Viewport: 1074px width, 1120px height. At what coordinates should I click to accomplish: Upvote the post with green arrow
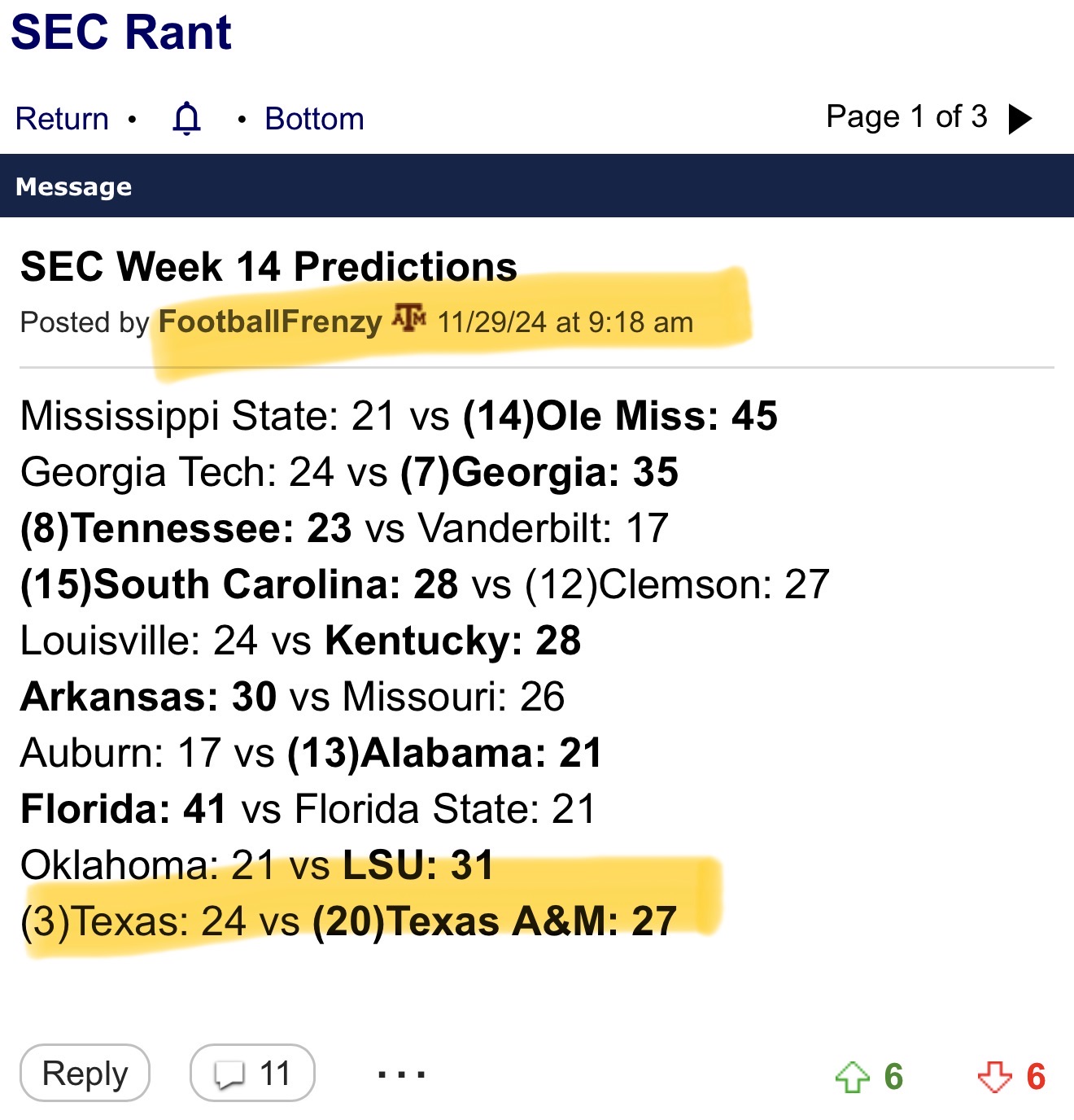(852, 1077)
